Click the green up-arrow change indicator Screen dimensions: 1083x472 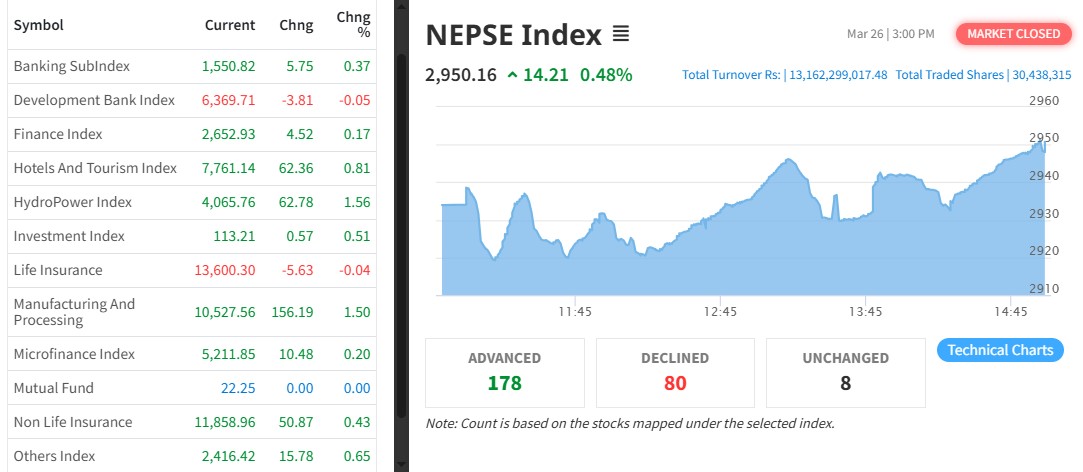click(512, 74)
